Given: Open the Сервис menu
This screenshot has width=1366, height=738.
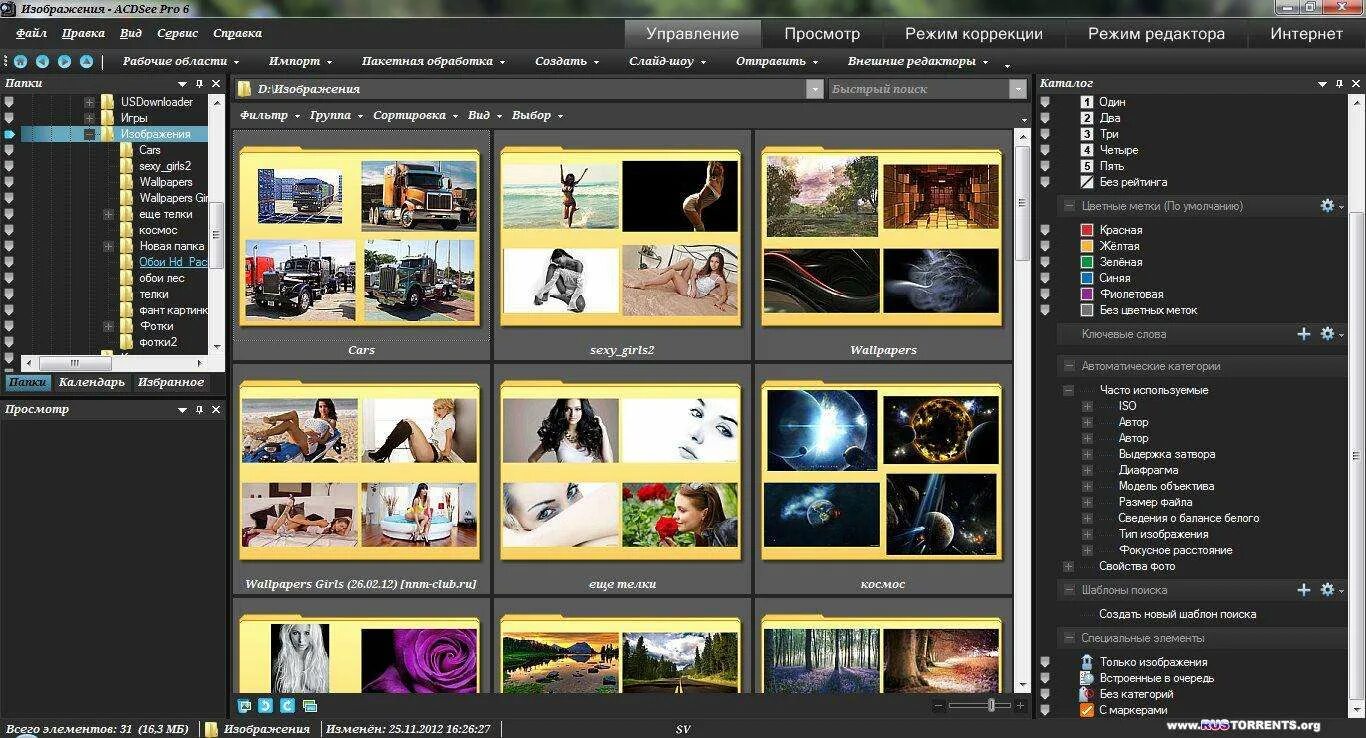Looking at the screenshot, I should [x=178, y=33].
